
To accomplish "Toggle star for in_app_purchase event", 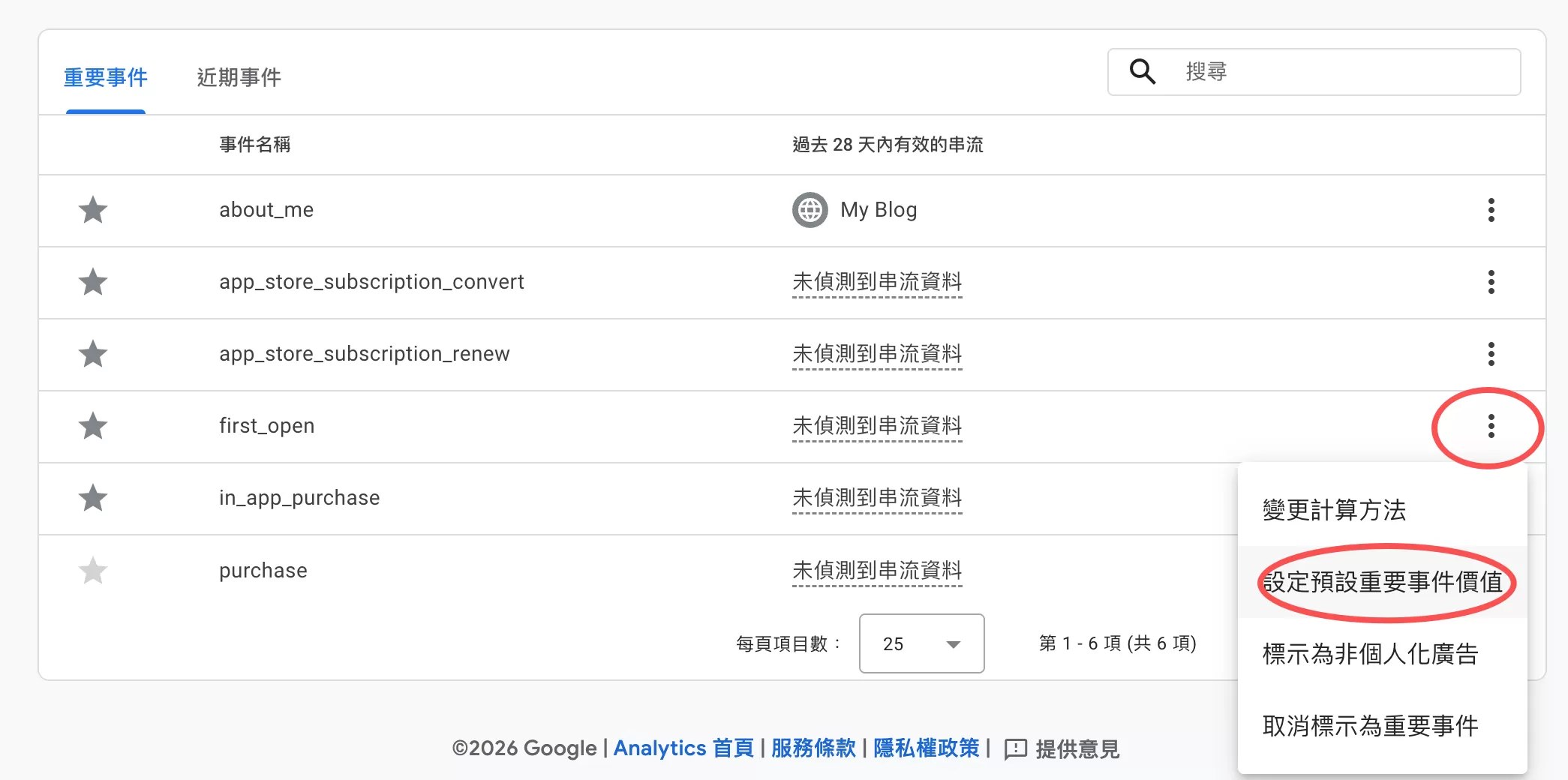I will 93,498.
